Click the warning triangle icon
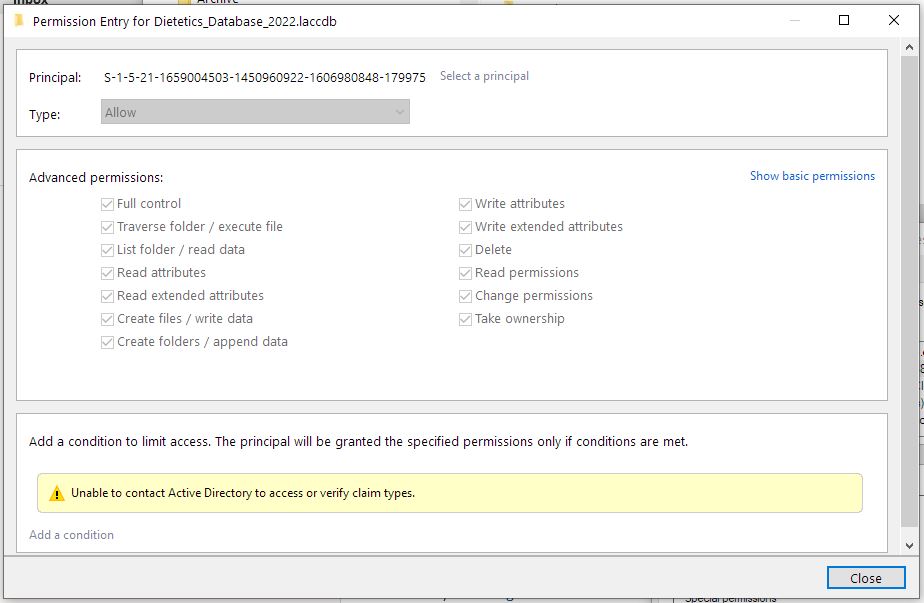Screen dimensions: 924x603 coord(57,493)
